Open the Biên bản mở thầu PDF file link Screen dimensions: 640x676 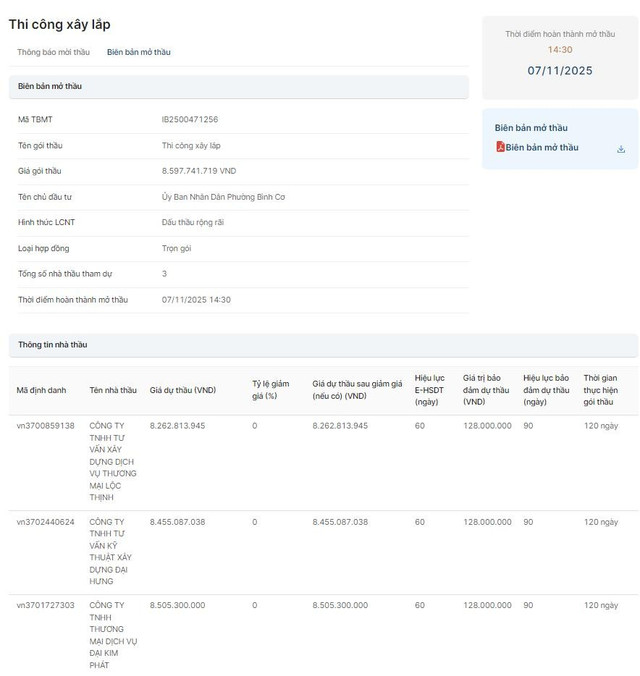542,148
